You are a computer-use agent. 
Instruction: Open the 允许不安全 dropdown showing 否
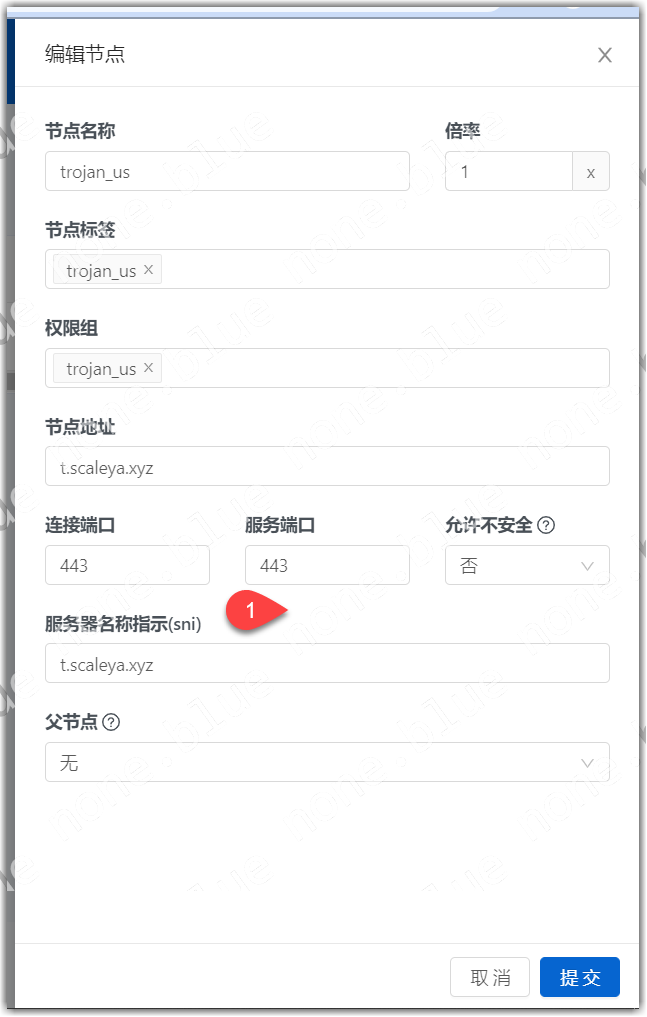coord(527,565)
